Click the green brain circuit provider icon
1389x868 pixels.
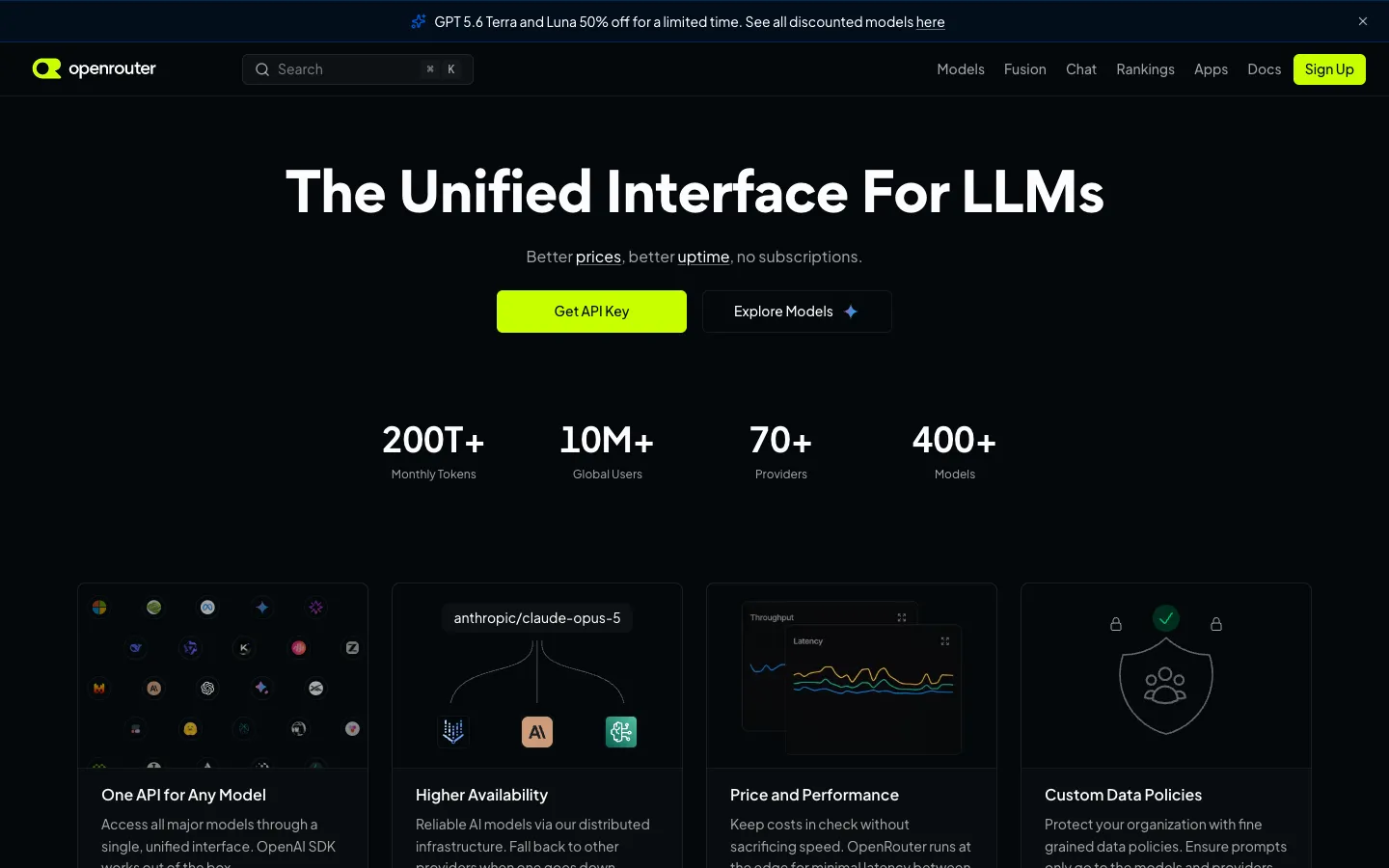click(621, 732)
